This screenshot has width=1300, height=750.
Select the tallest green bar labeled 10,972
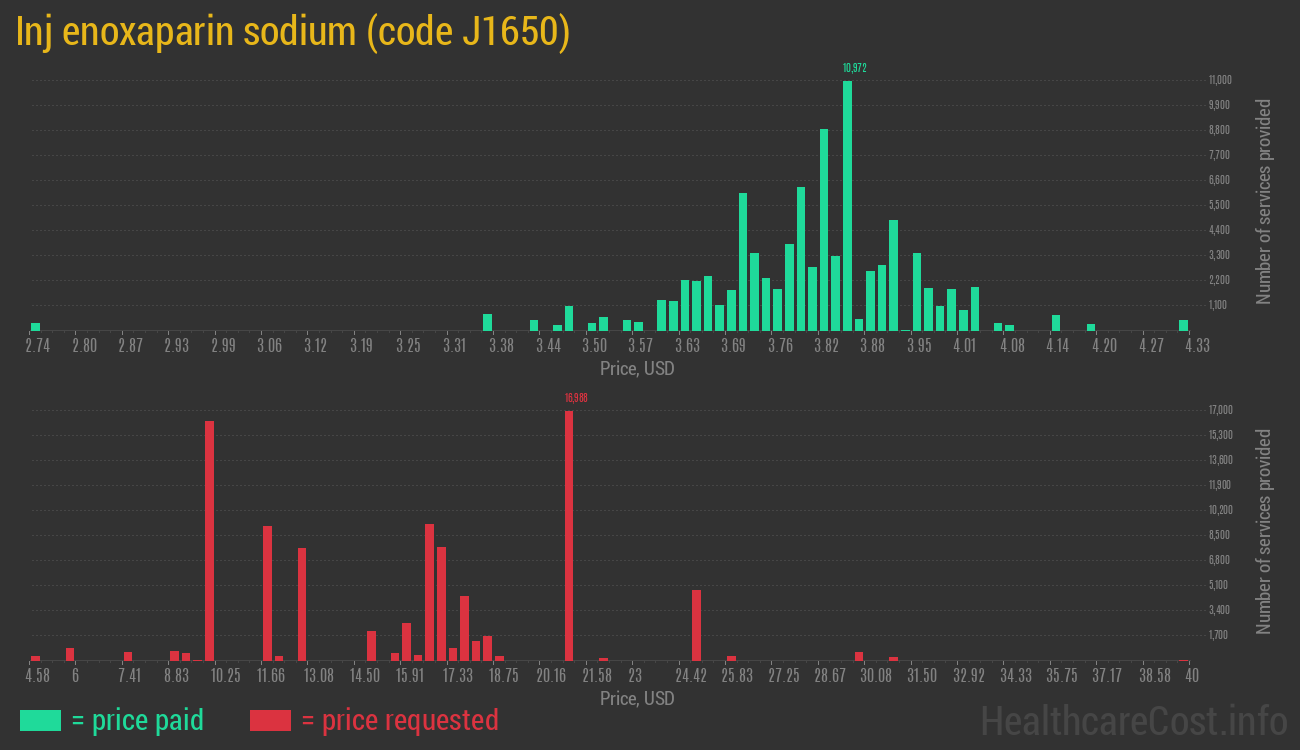pos(847,205)
